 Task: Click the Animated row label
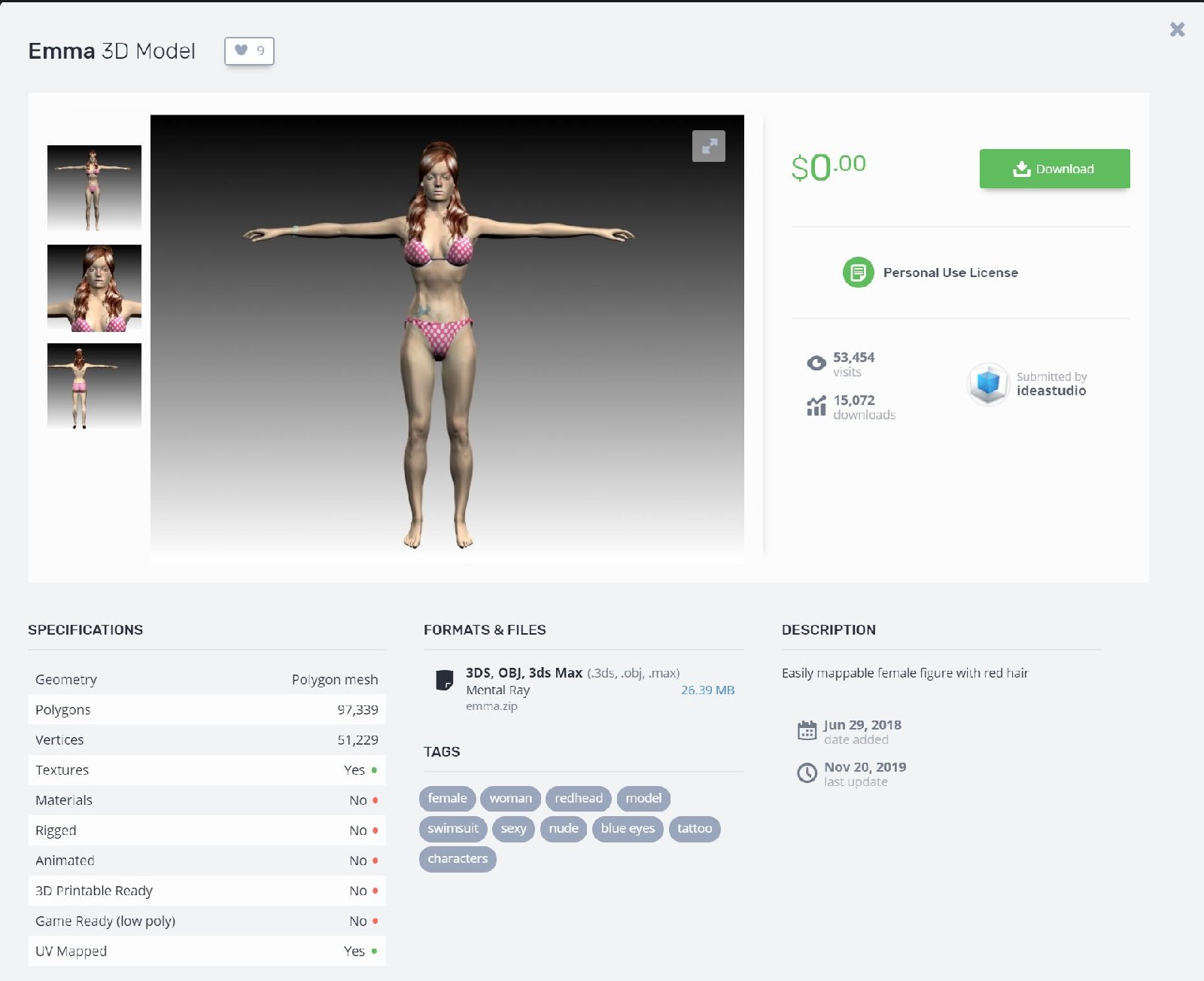(65, 861)
